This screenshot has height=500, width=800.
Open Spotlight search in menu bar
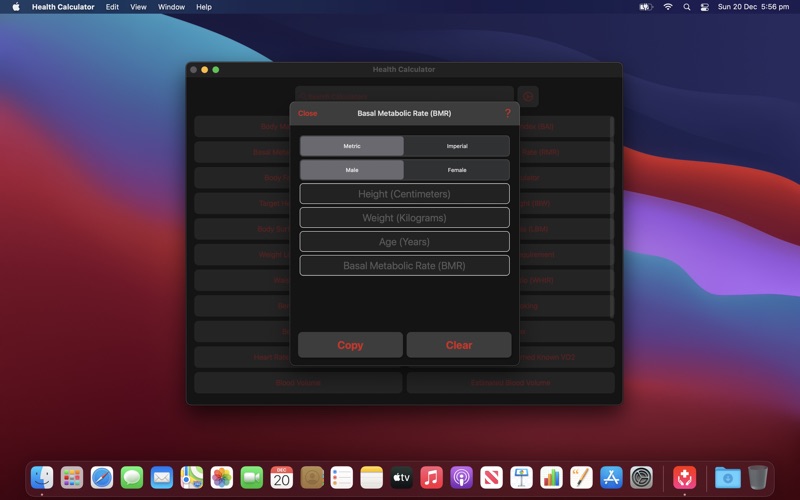[687, 7]
